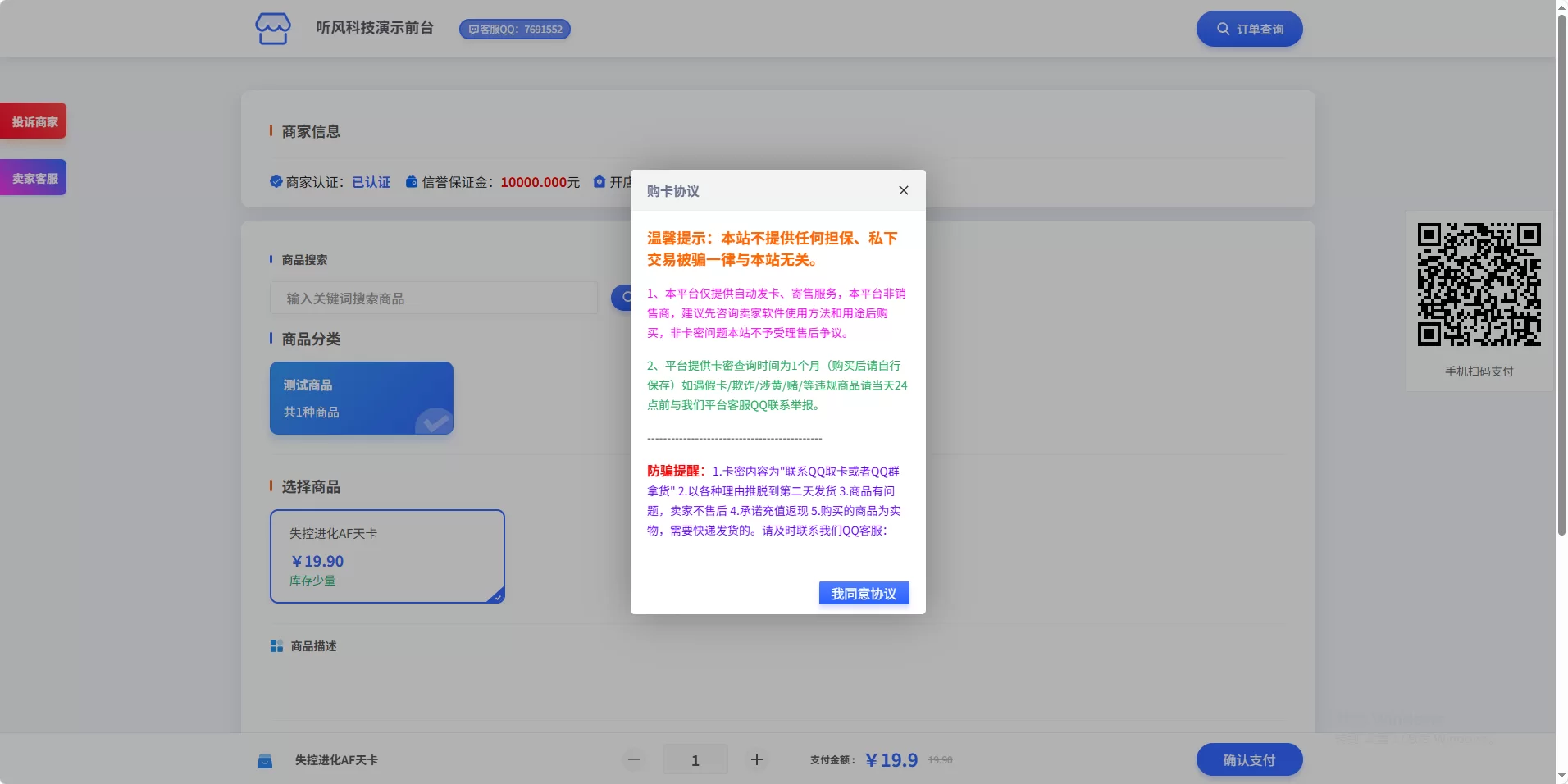Click the bag icon in bottom bar

pos(265,761)
